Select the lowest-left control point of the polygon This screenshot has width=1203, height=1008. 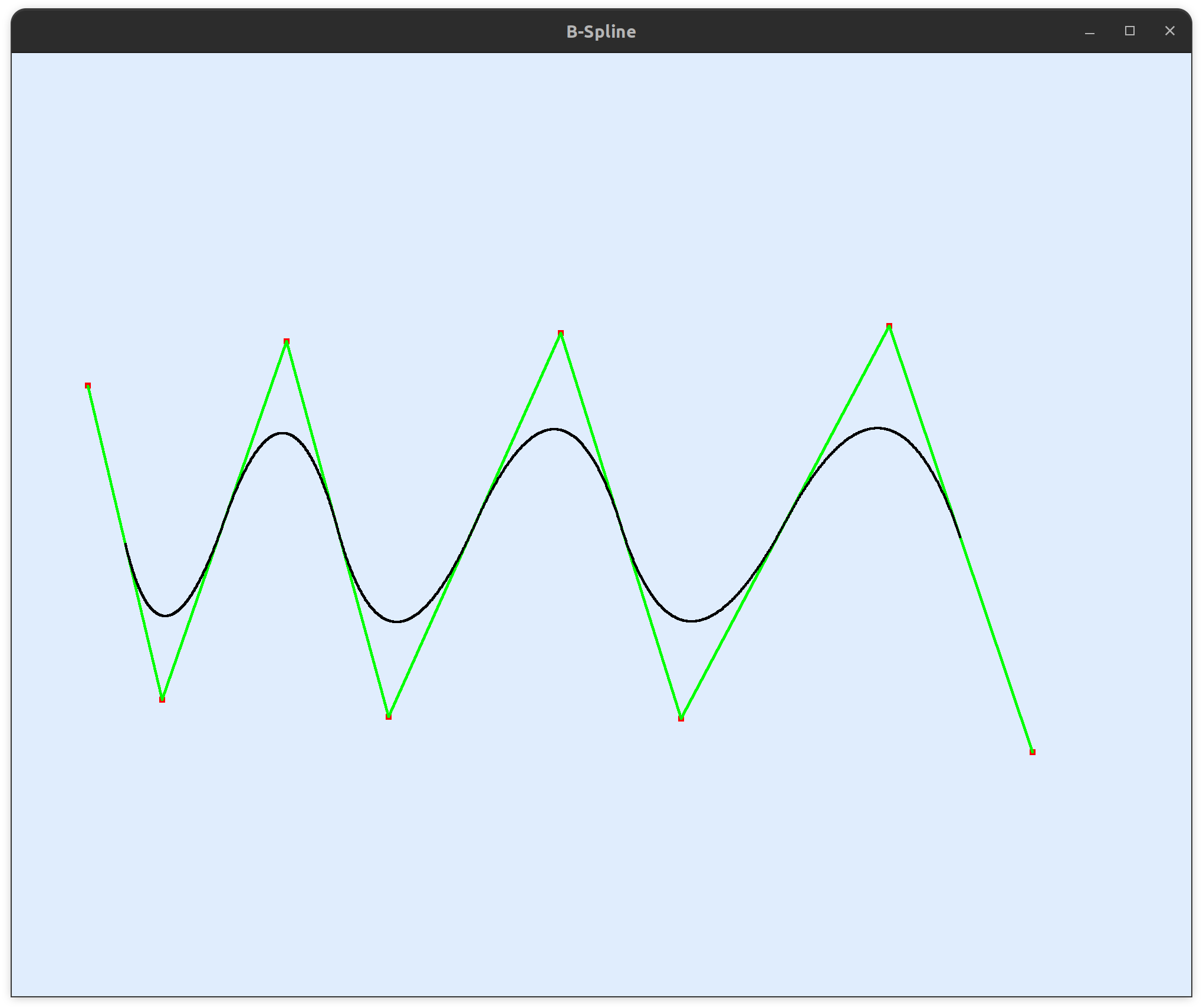pyautogui.click(x=162, y=699)
